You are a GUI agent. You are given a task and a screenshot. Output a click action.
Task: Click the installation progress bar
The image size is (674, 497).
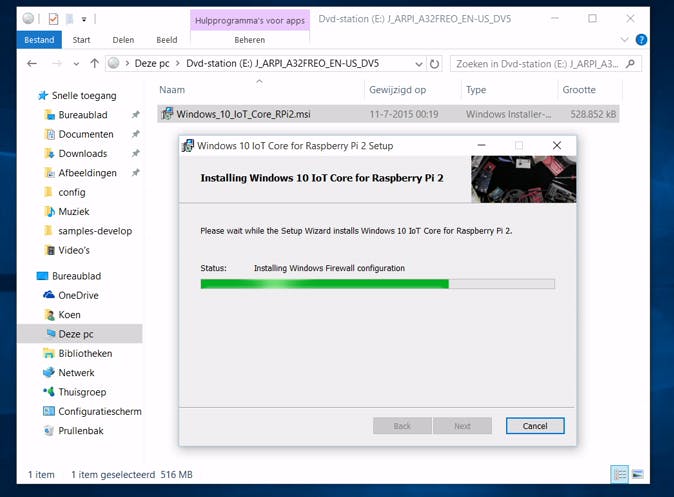point(377,284)
